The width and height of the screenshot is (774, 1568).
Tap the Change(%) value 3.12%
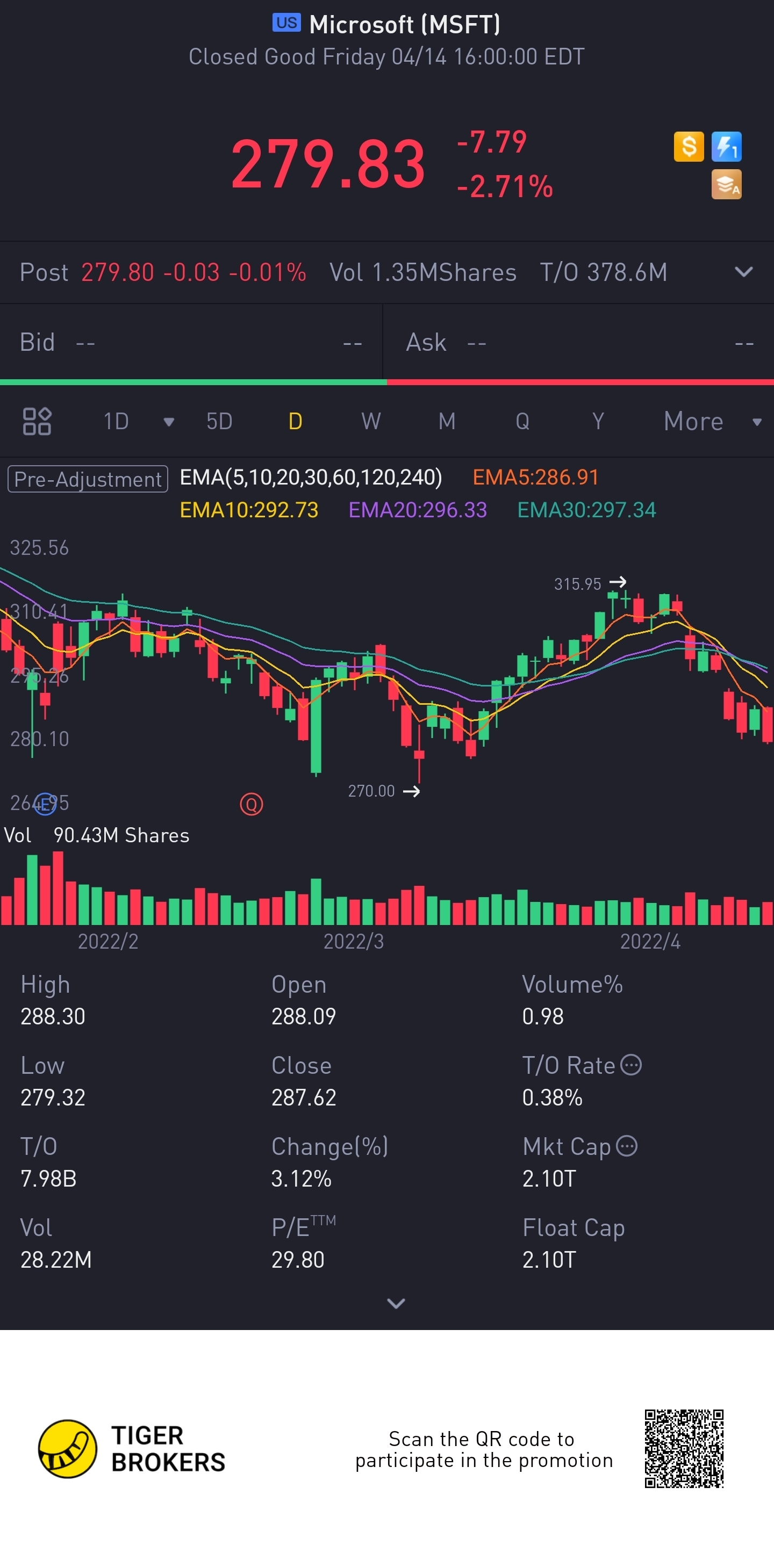[302, 1179]
